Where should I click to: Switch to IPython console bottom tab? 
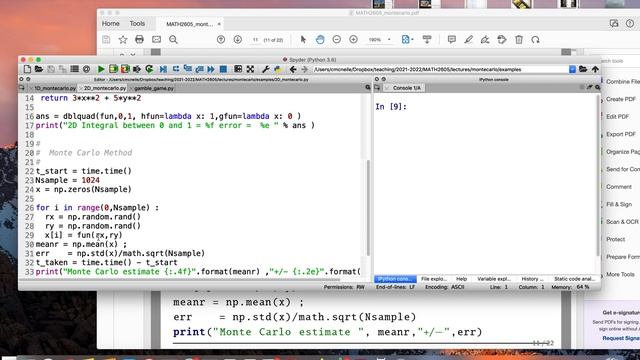pos(395,279)
